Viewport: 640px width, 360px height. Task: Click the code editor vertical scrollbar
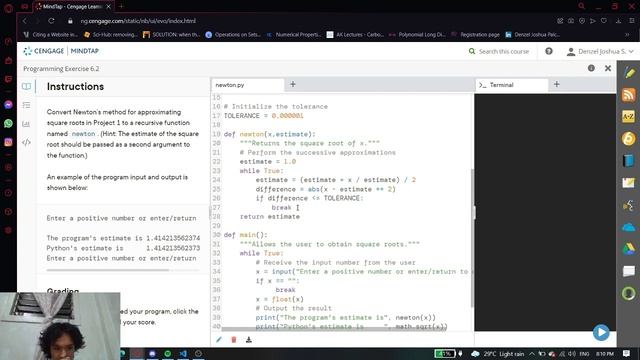point(472,238)
